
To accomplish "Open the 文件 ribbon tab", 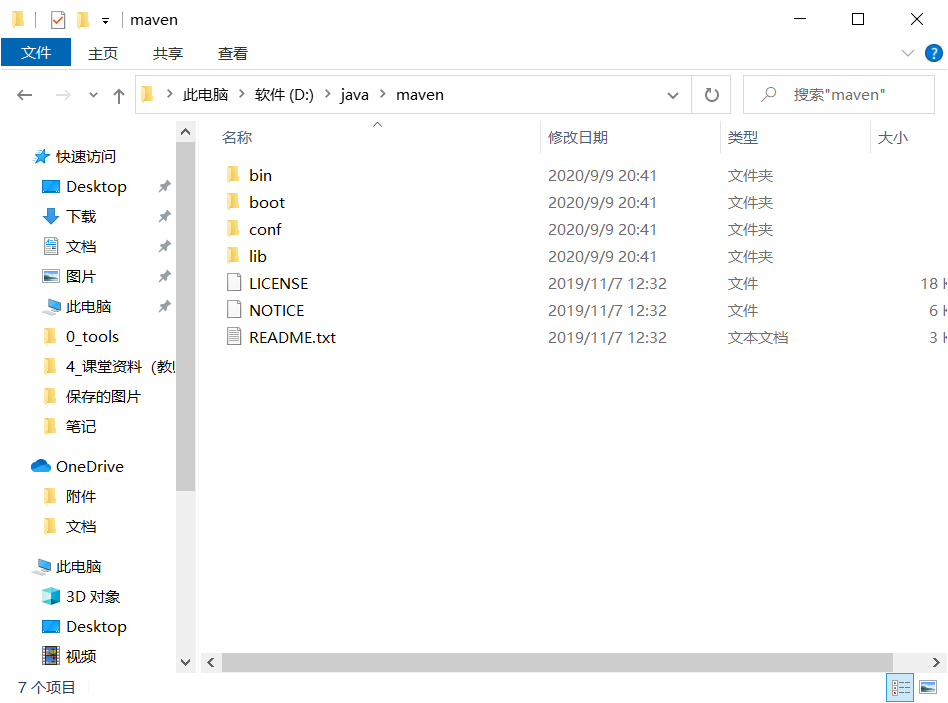I will [x=36, y=53].
